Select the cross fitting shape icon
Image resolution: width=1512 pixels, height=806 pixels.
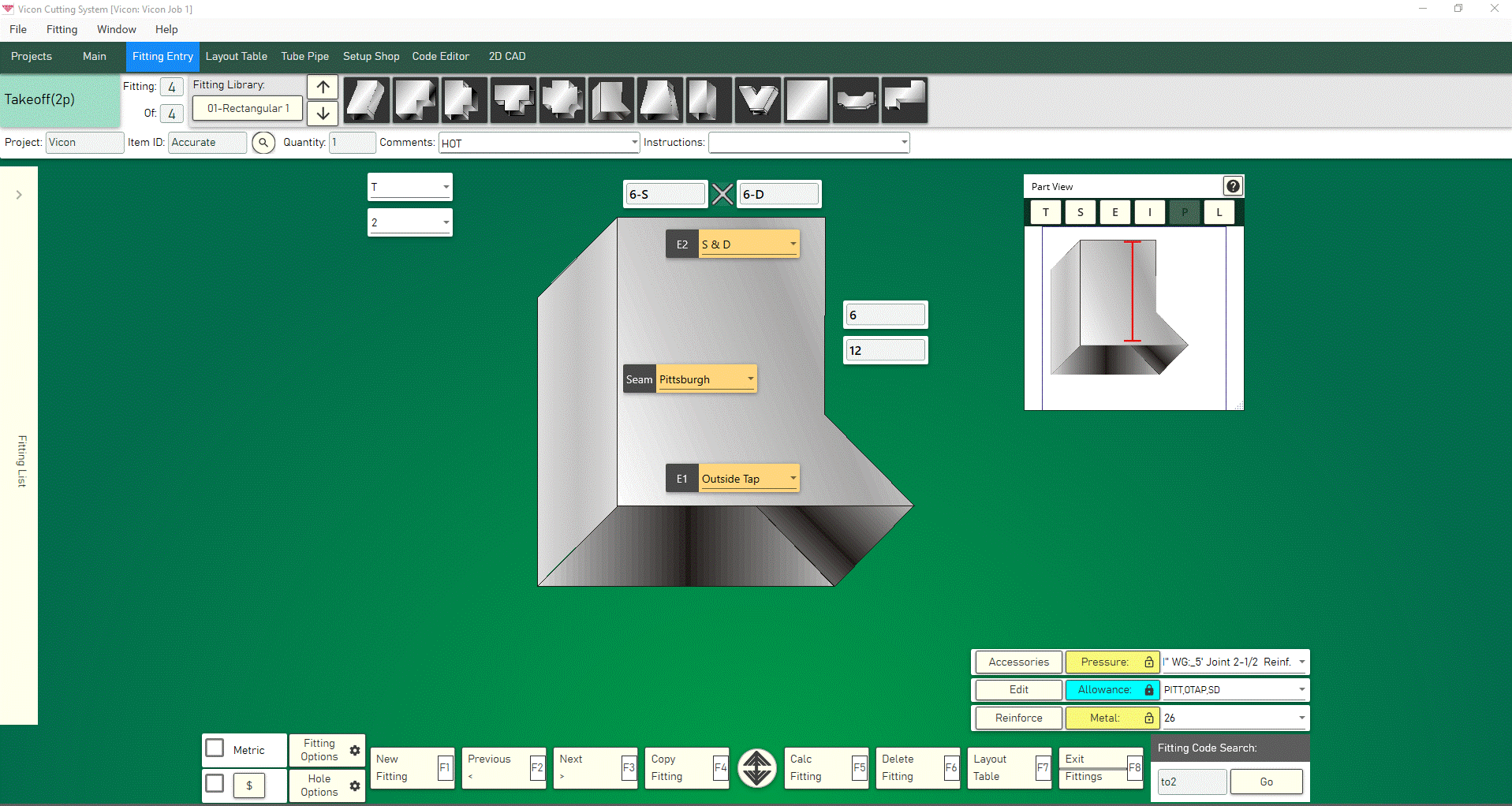(562, 100)
